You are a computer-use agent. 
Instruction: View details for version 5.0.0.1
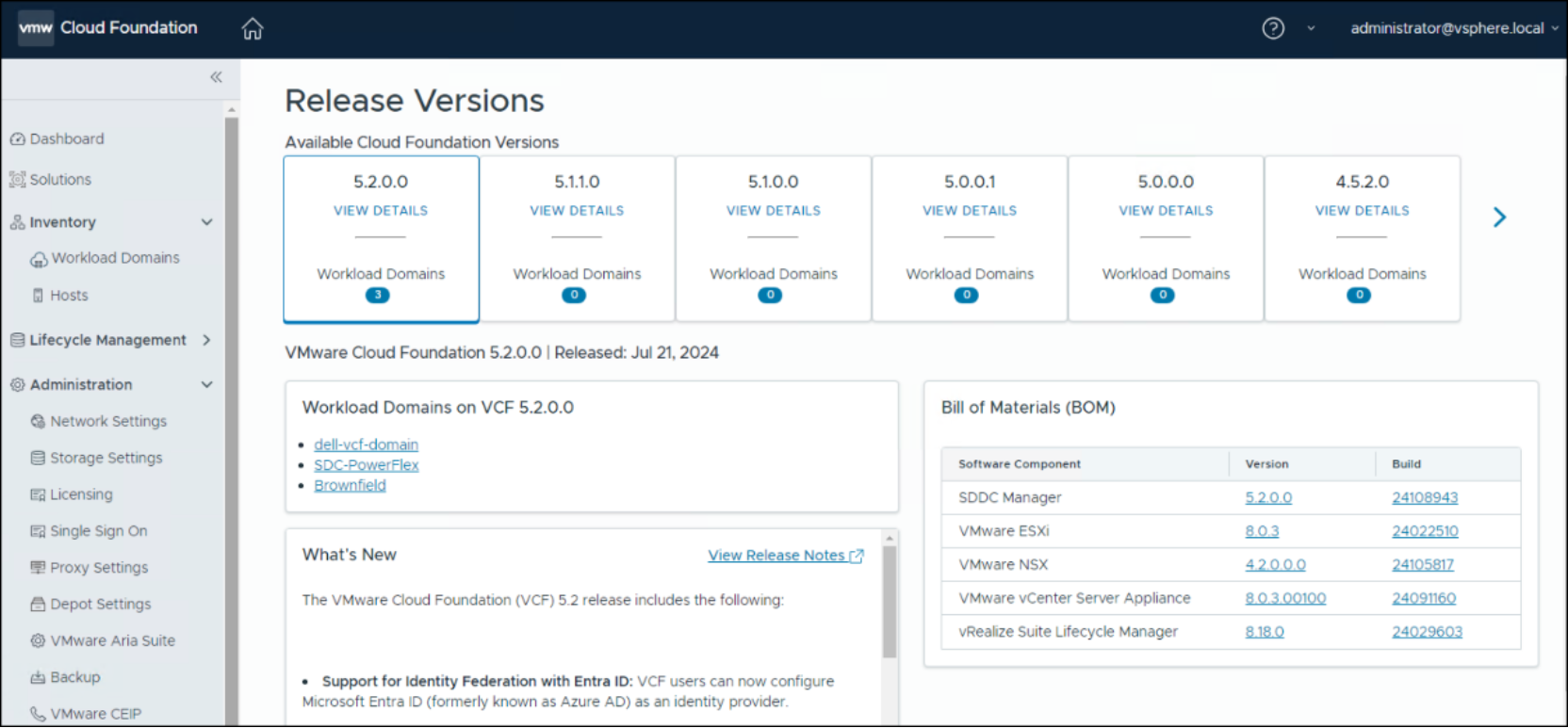970,211
